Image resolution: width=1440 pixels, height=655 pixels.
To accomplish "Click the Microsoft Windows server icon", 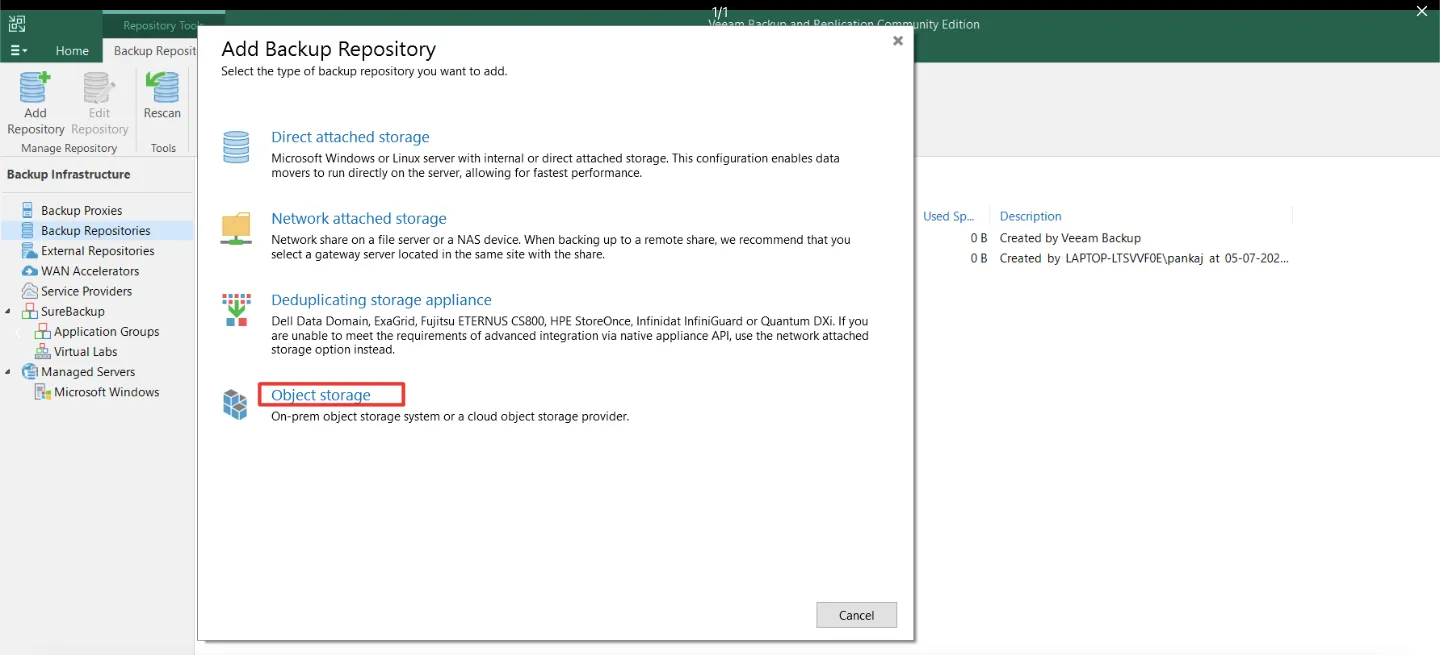I will [43, 392].
